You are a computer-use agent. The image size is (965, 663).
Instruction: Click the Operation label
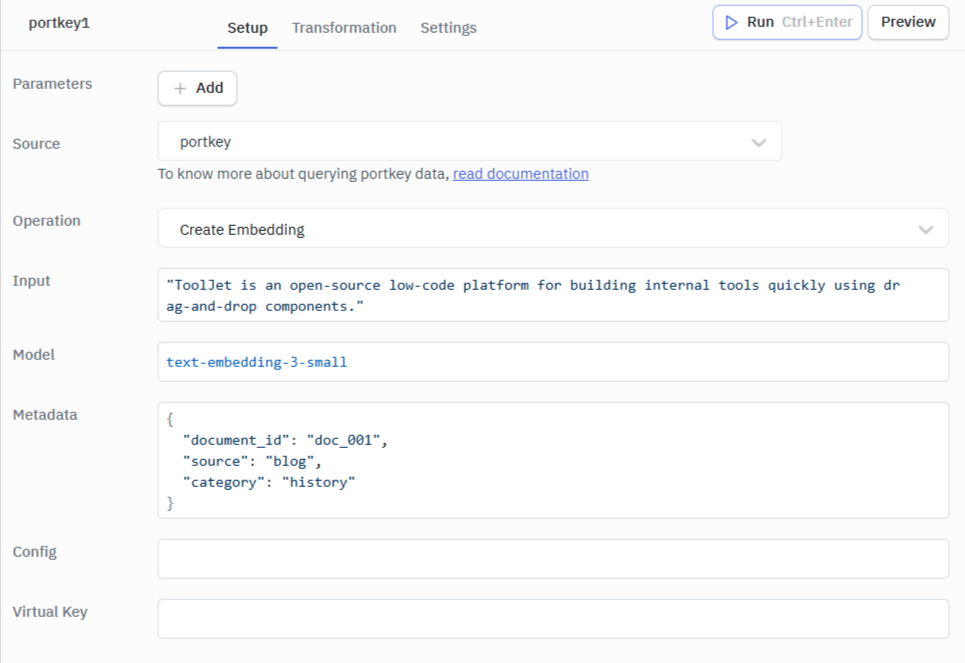pyautogui.click(x=46, y=221)
